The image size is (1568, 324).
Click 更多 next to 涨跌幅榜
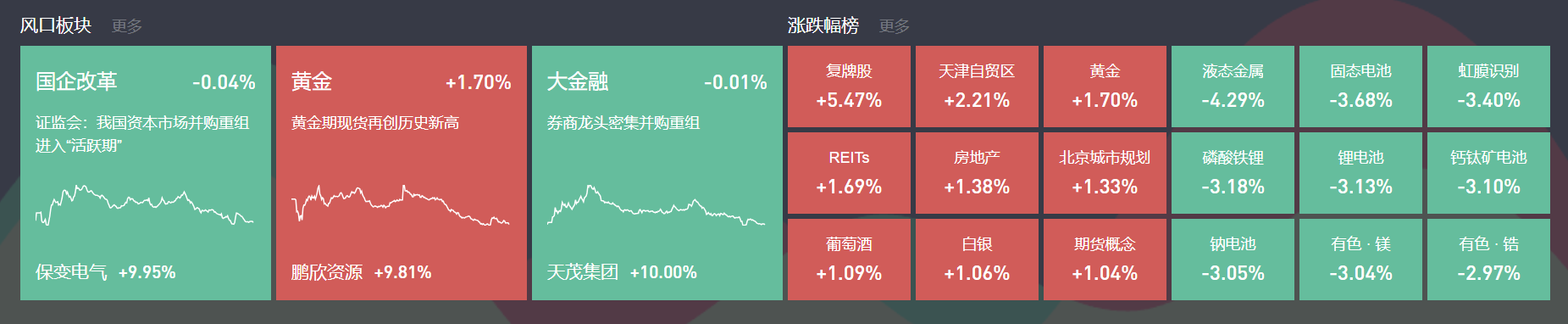click(895, 26)
